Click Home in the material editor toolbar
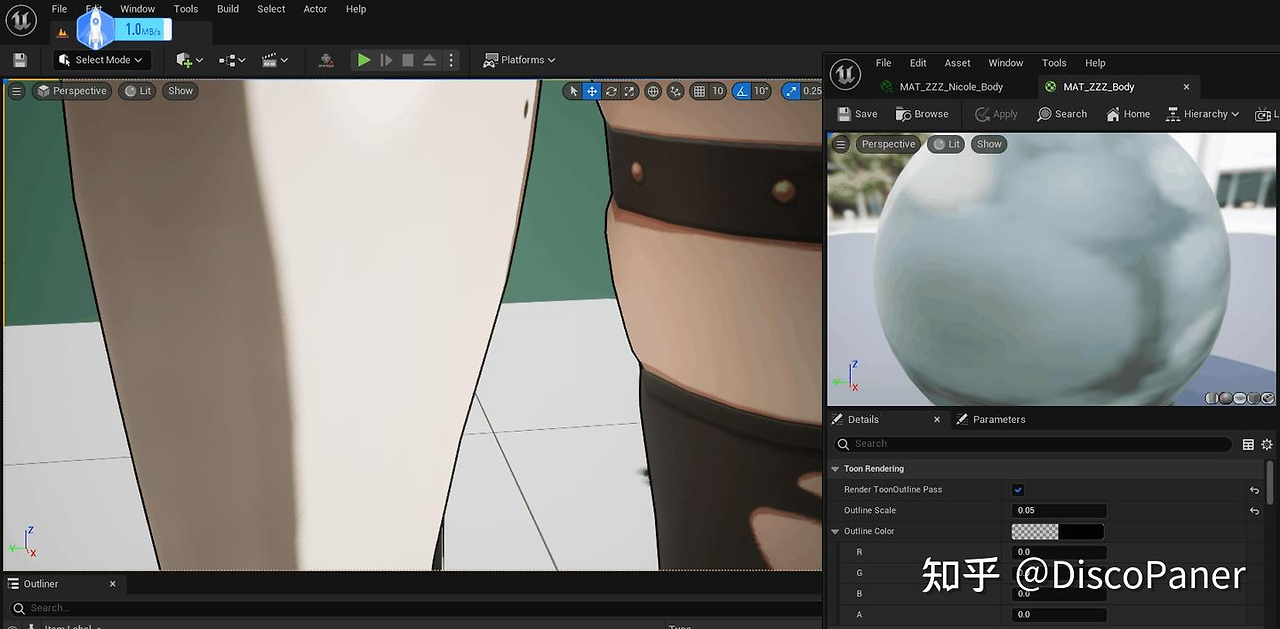Viewport: 1280px width, 629px height. (1128, 114)
